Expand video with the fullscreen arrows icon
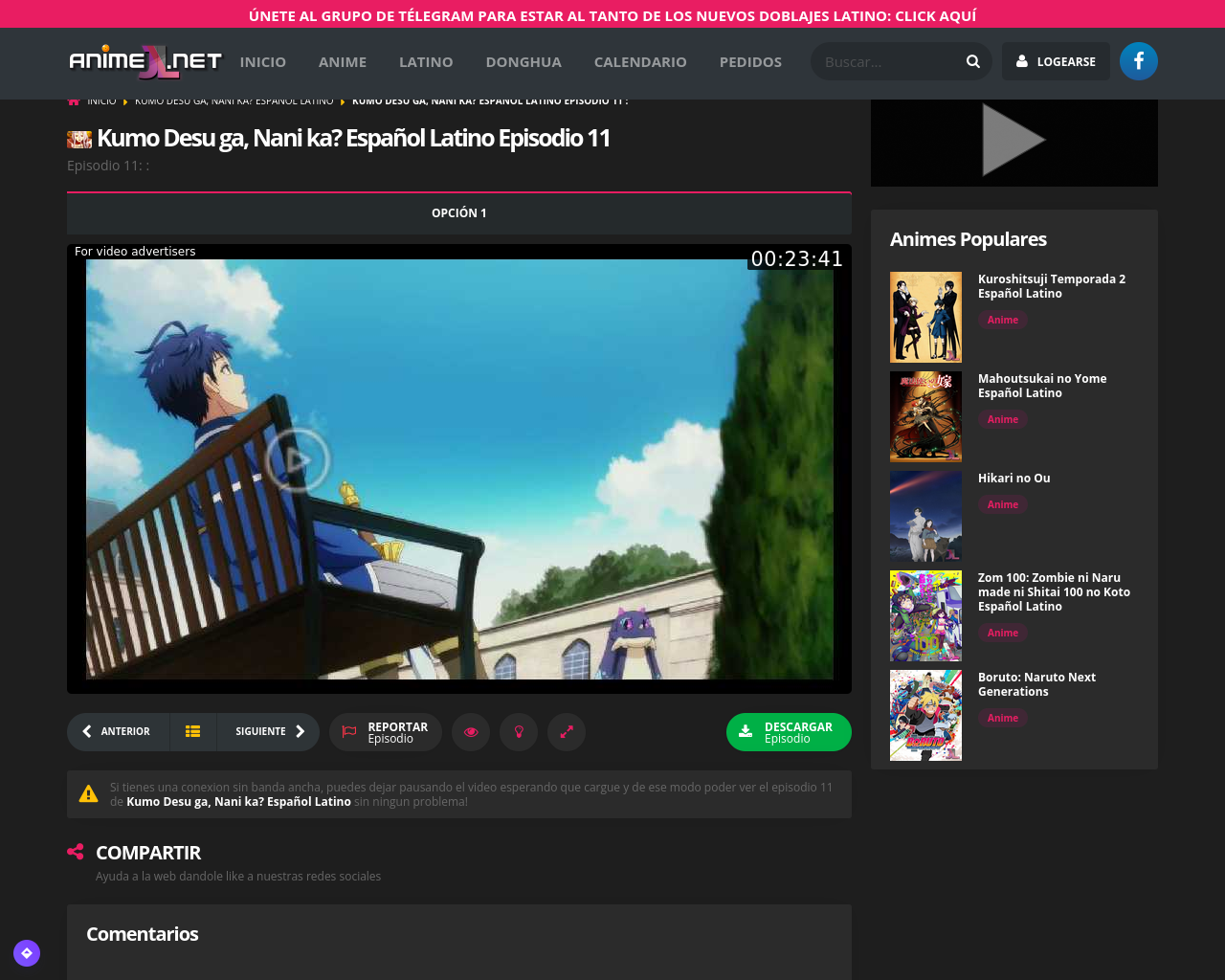The image size is (1225, 980). 567,732
